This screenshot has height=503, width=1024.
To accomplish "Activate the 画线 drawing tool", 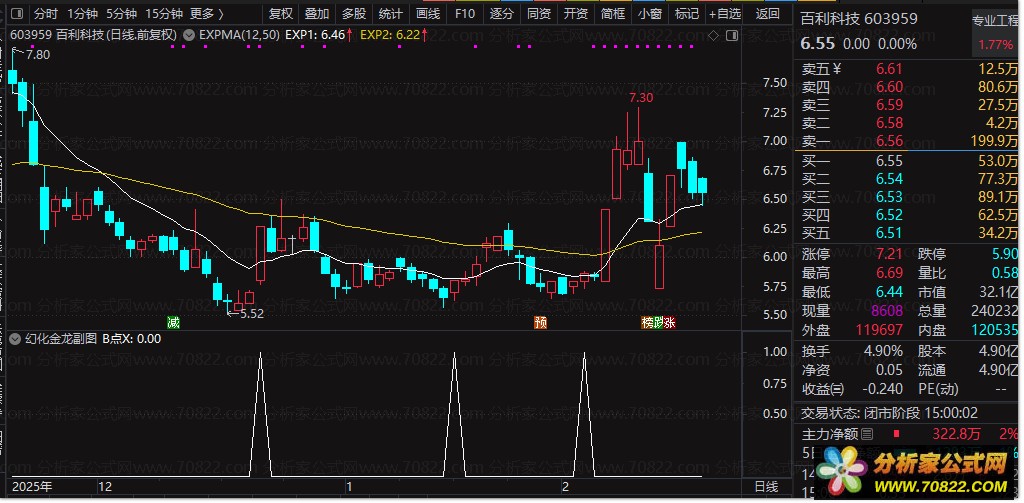I will coord(428,14).
